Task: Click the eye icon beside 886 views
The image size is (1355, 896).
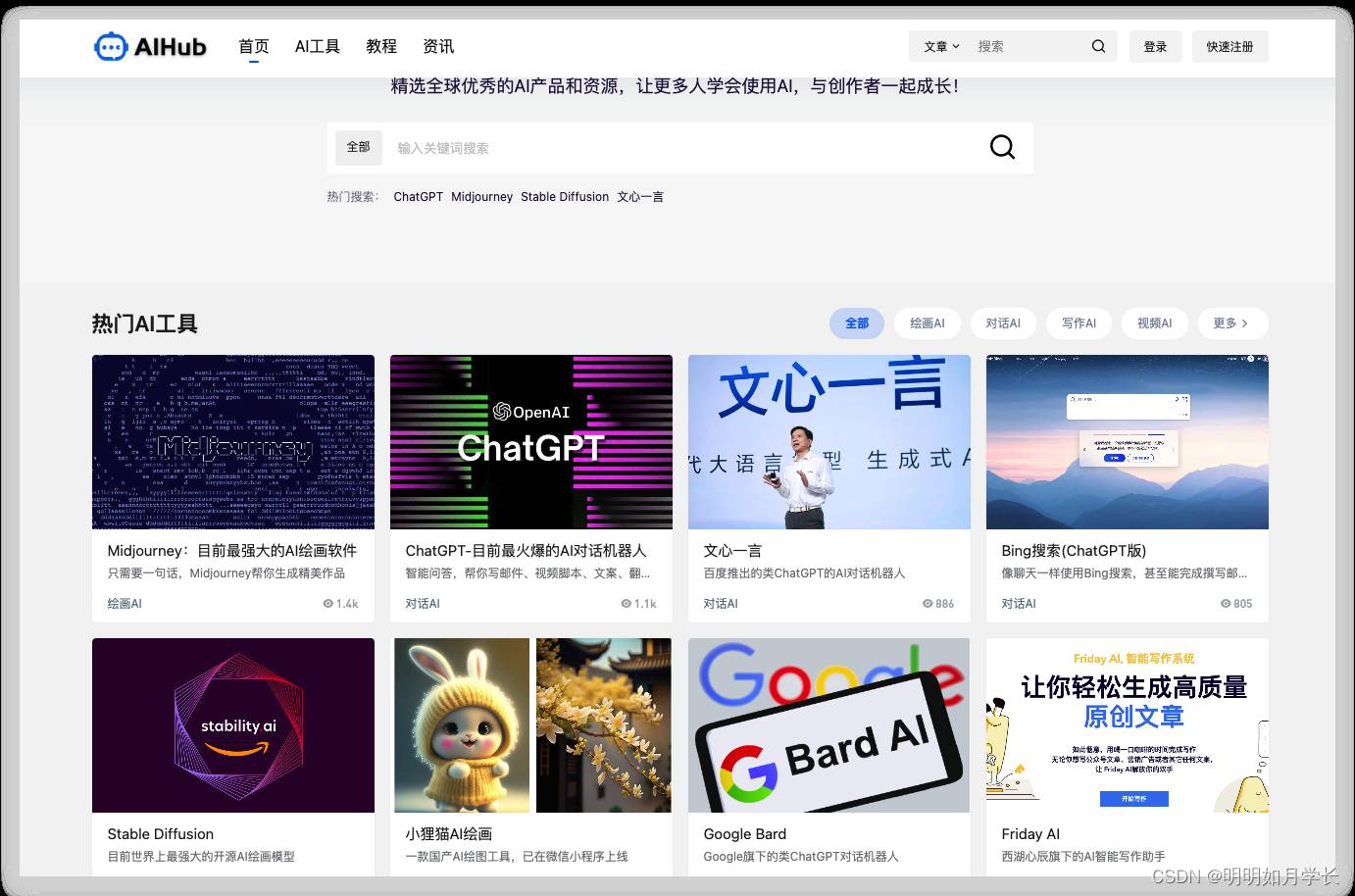Action: click(928, 604)
